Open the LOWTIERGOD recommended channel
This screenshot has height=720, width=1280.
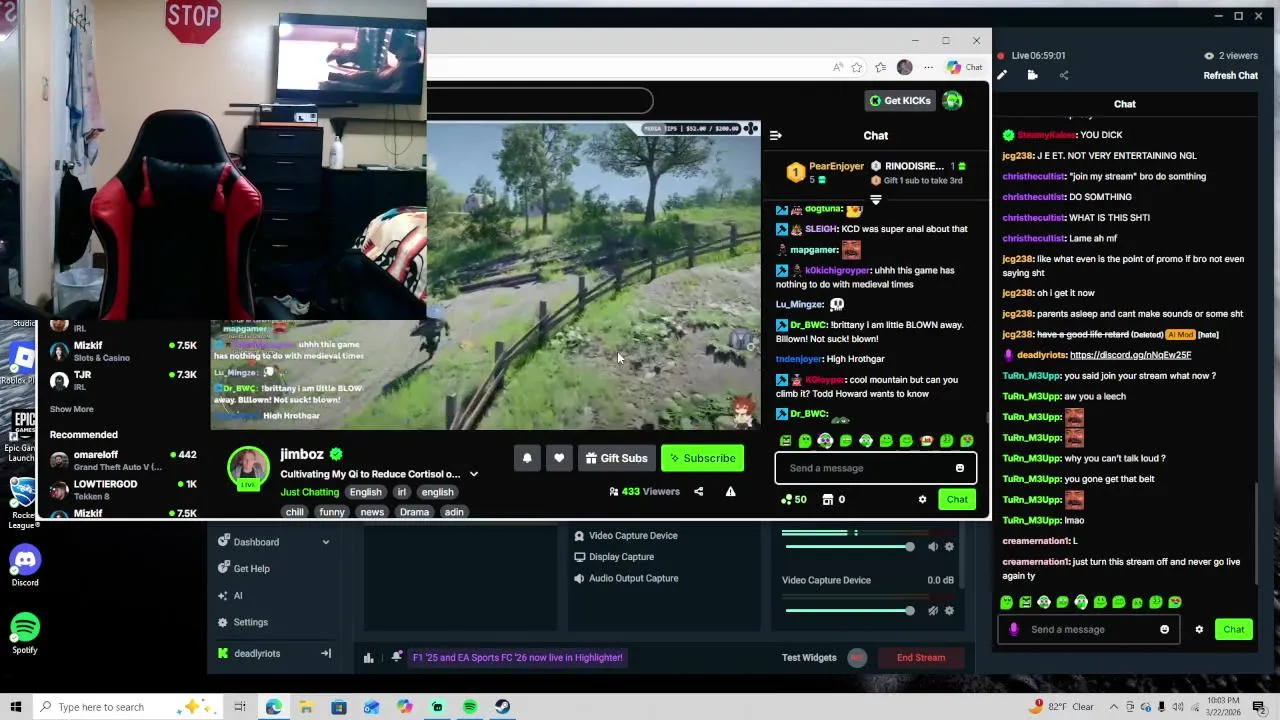(124, 489)
